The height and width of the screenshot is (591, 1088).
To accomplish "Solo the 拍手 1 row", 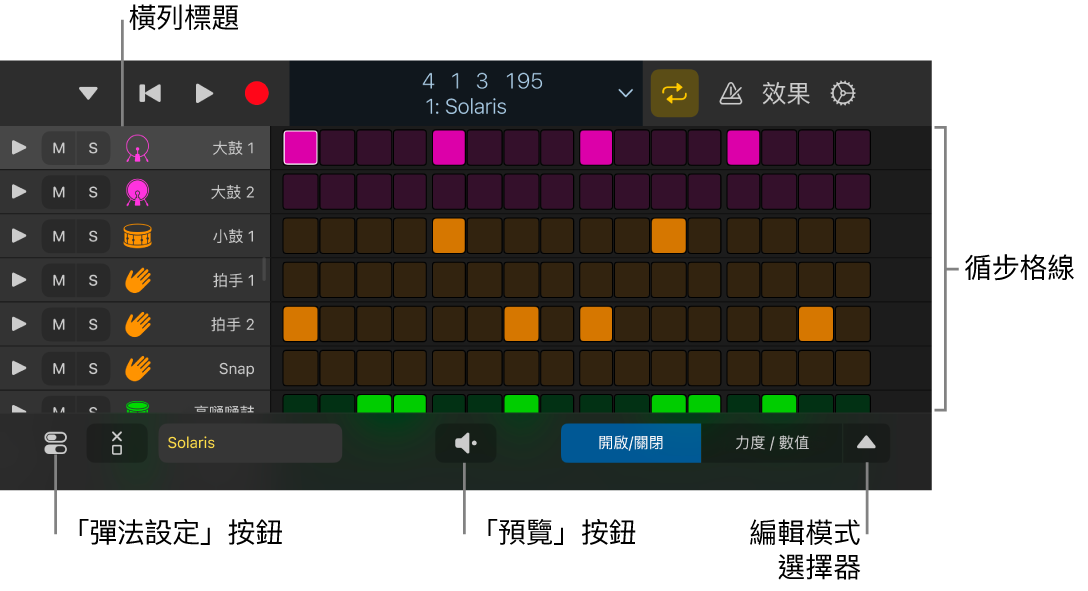I will pyautogui.click(x=93, y=280).
